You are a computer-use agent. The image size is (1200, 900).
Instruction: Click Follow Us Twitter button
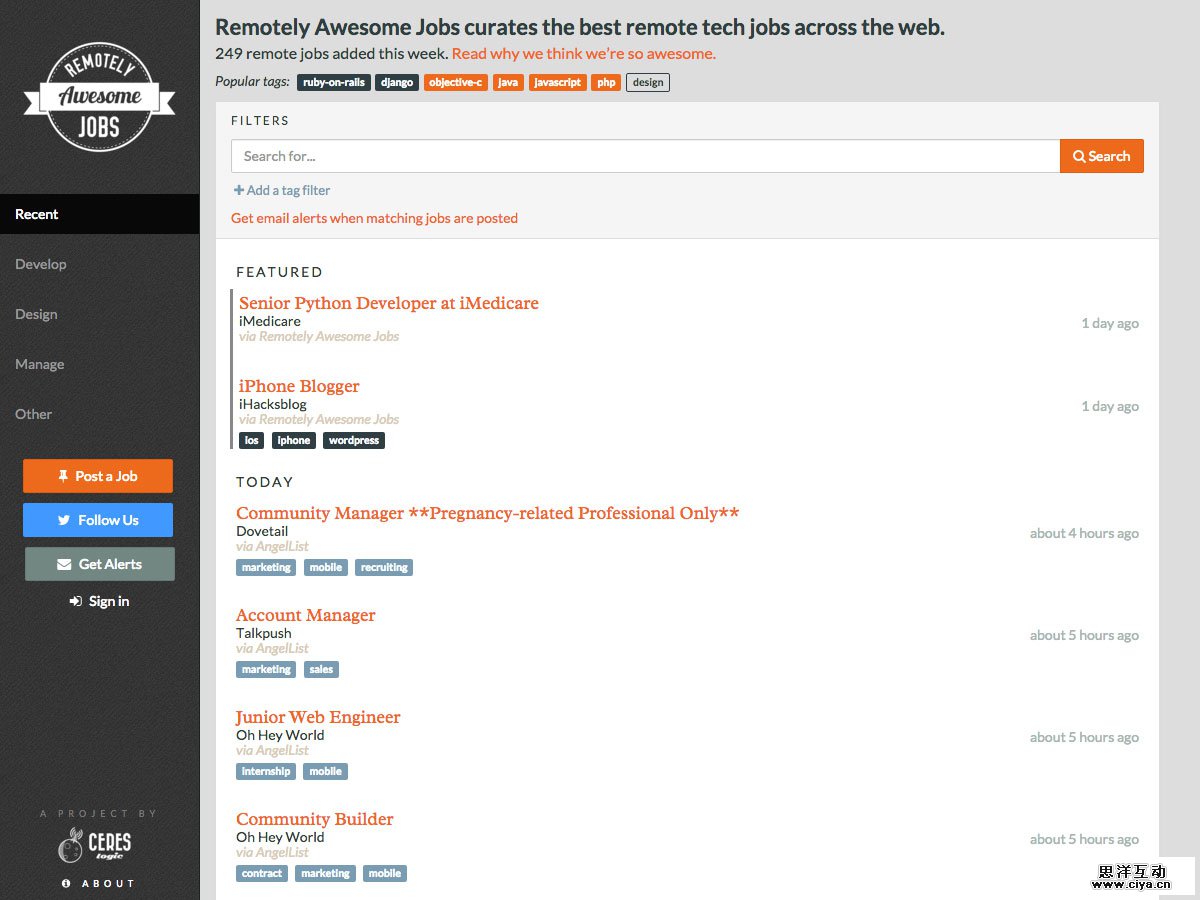coord(98,520)
